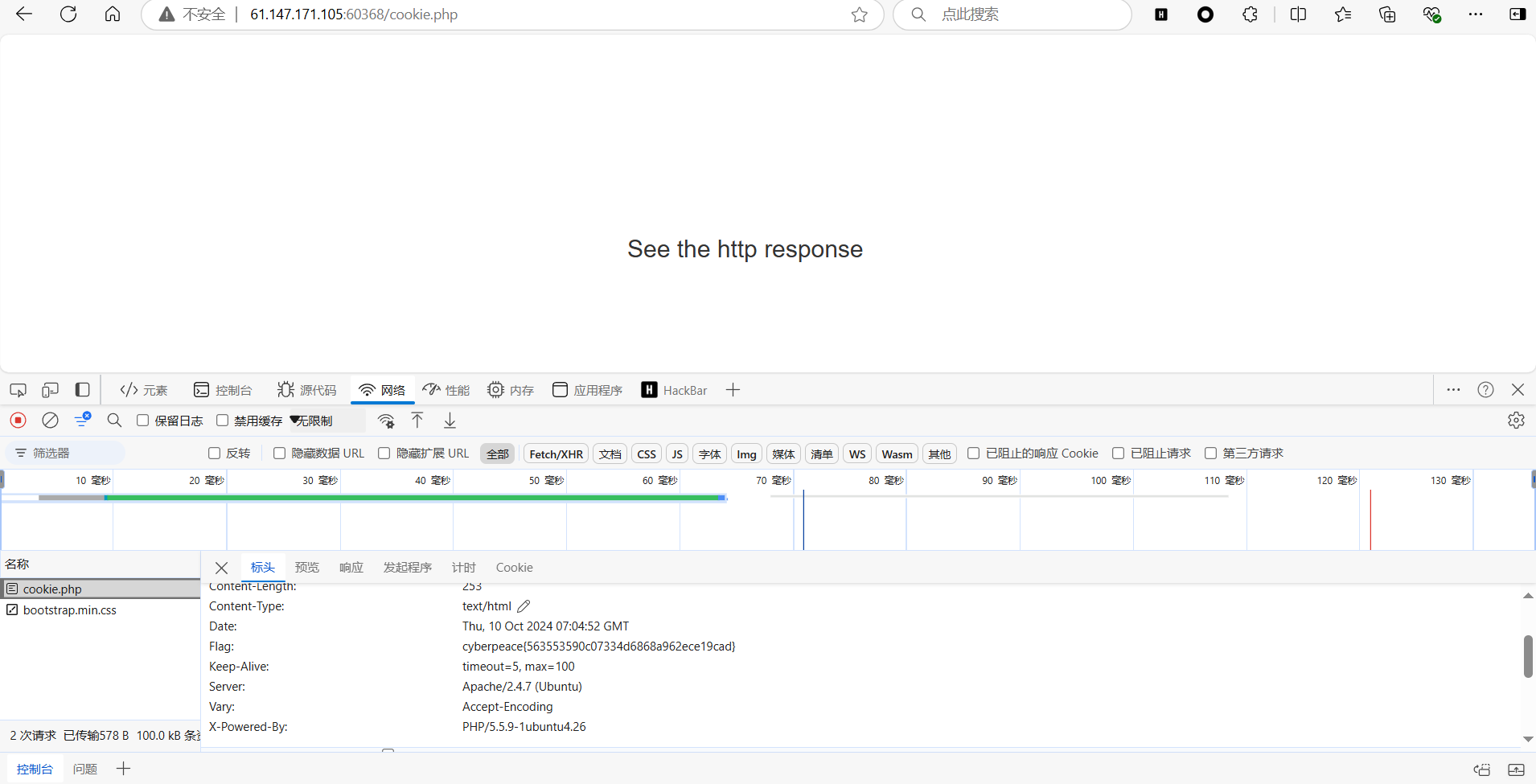This screenshot has width=1536, height=784.
Task: Toggle the DevTools activity bar dock icon
Action: (82, 390)
